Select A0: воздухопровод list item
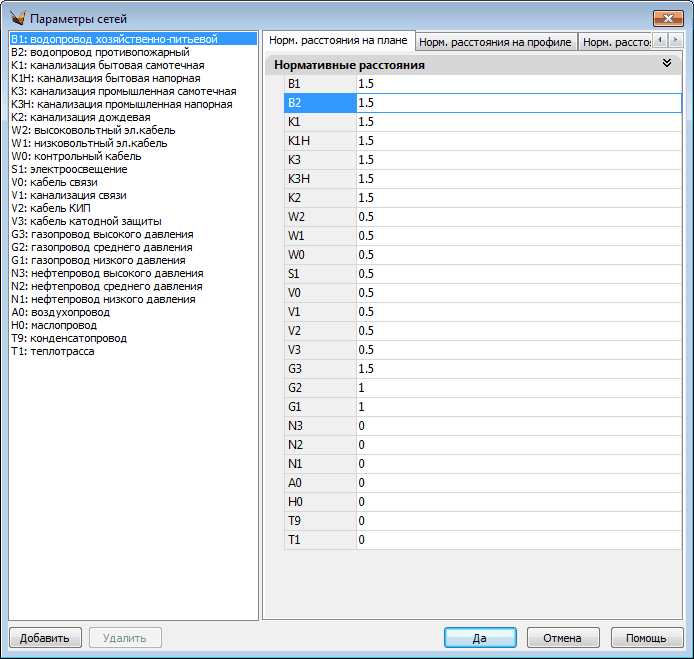 (60, 312)
